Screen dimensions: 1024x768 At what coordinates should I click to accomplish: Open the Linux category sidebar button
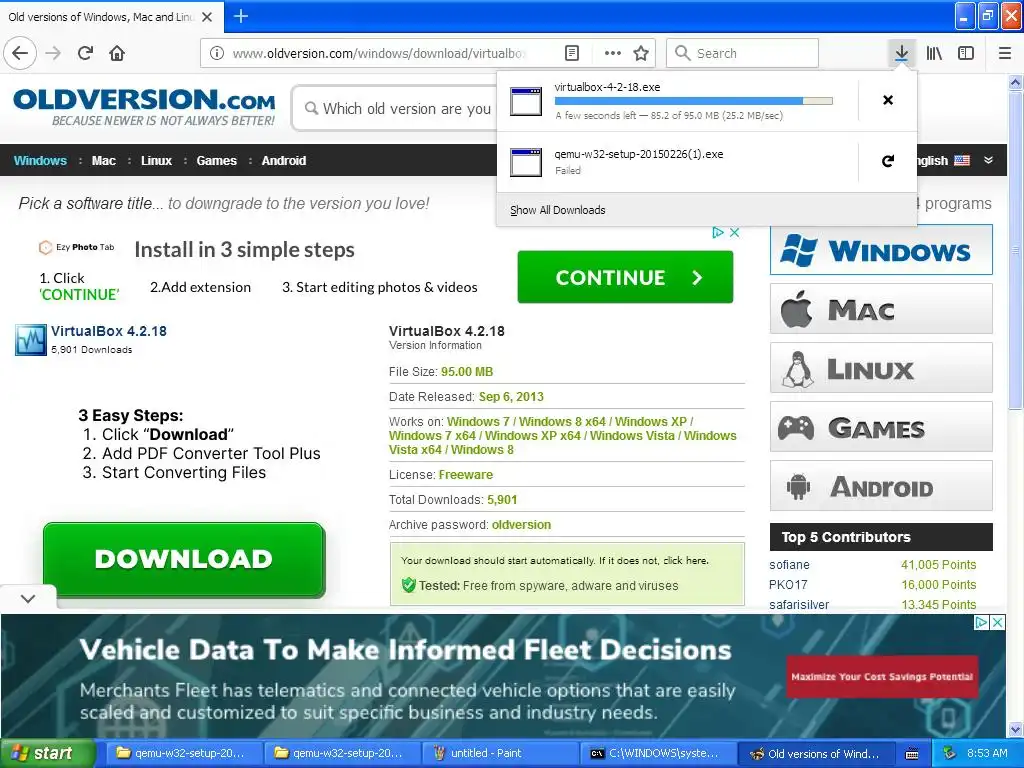pyautogui.click(x=881, y=368)
